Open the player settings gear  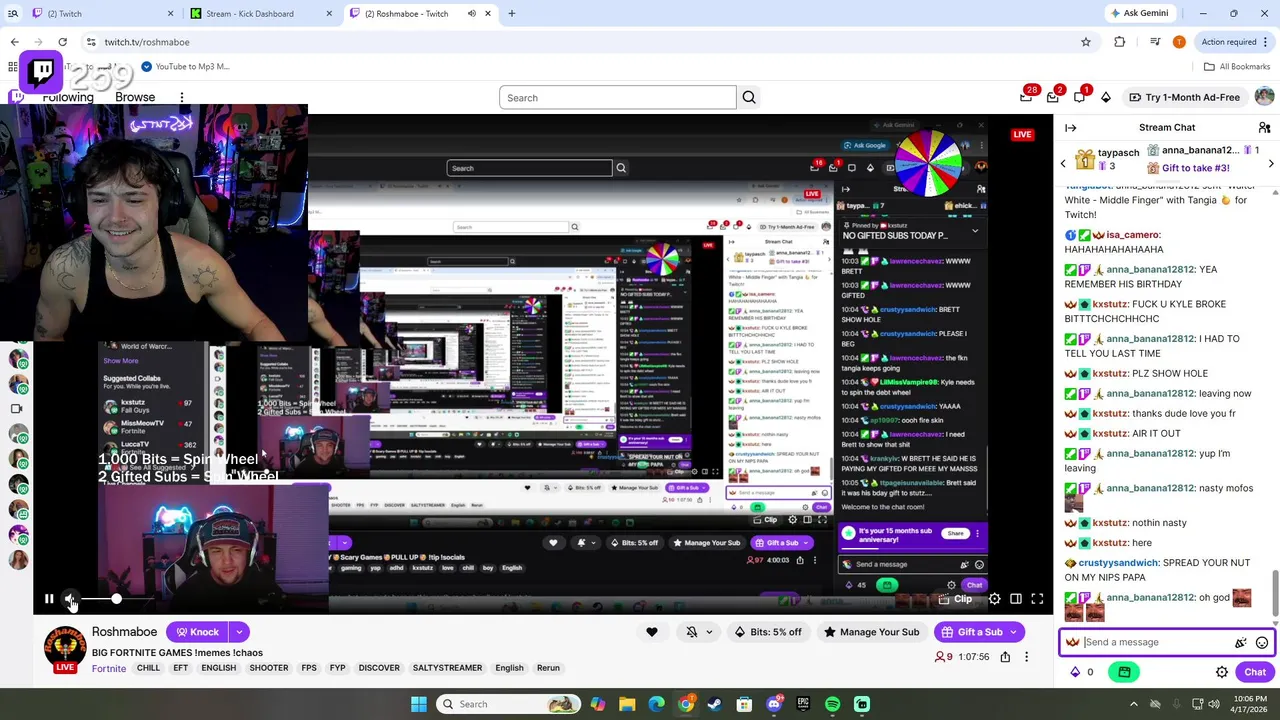point(994,599)
